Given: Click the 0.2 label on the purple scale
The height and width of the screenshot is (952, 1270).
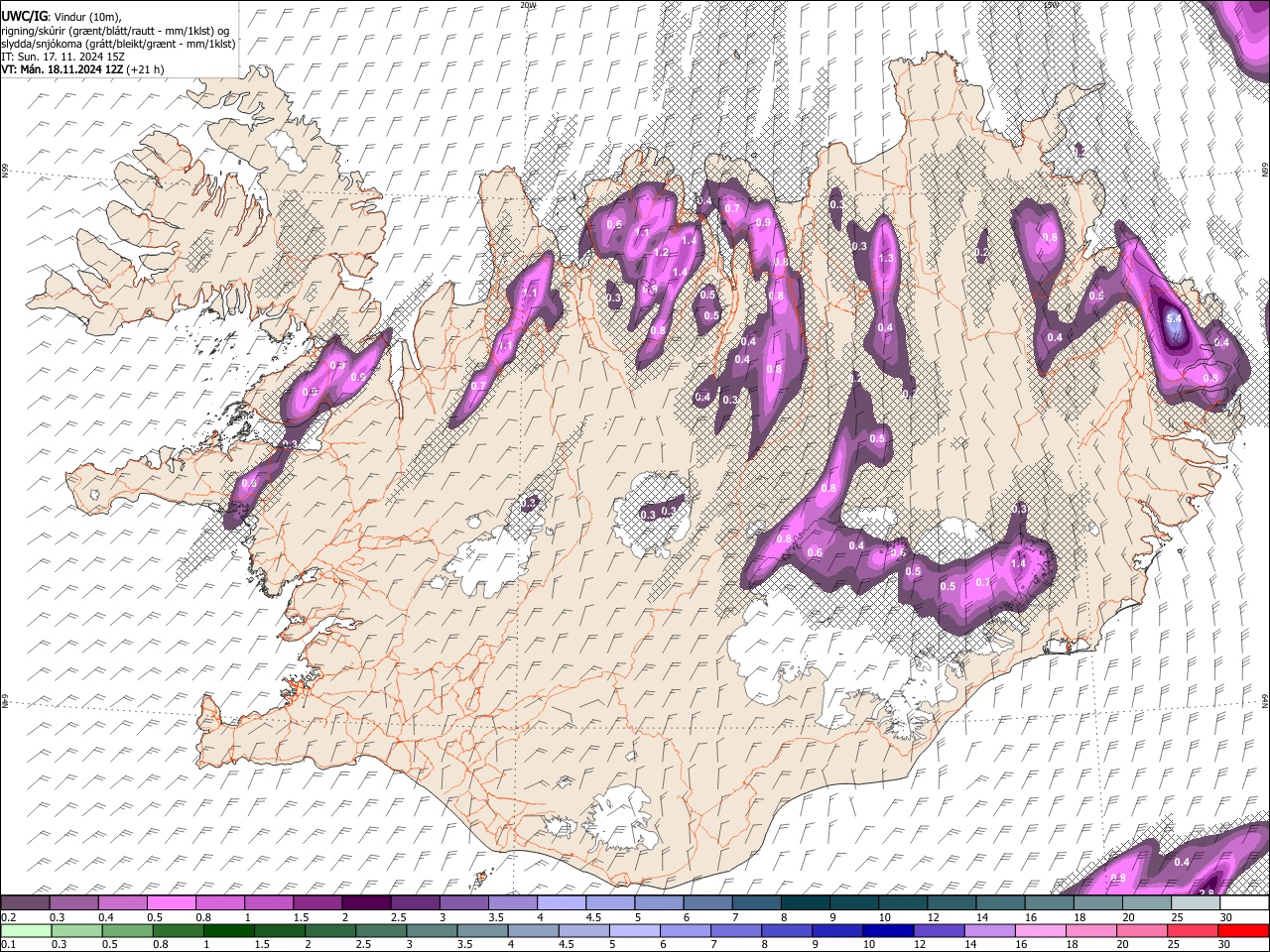Looking at the screenshot, I should point(9,917).
